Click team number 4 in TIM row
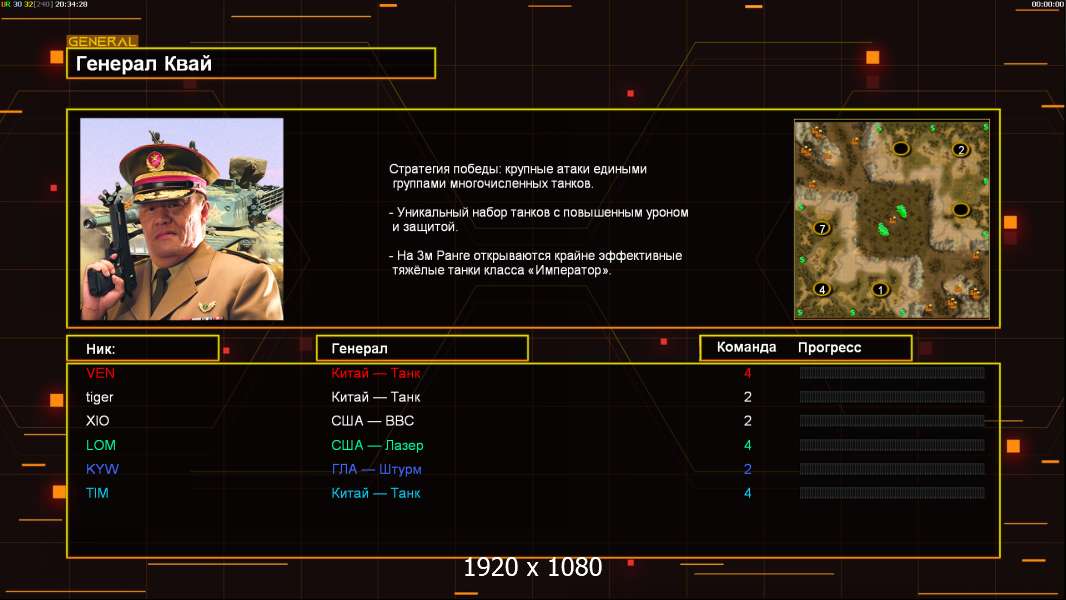Screen dimensions: 1066x600 (x=747, y=493)
